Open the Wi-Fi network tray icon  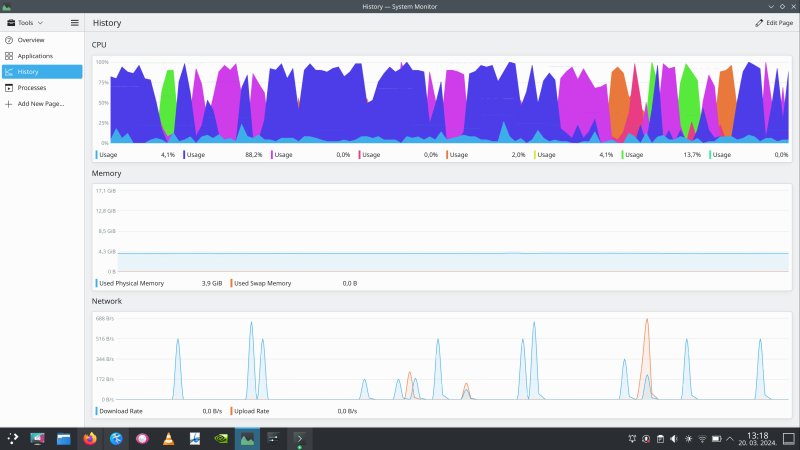coord(702,438)
